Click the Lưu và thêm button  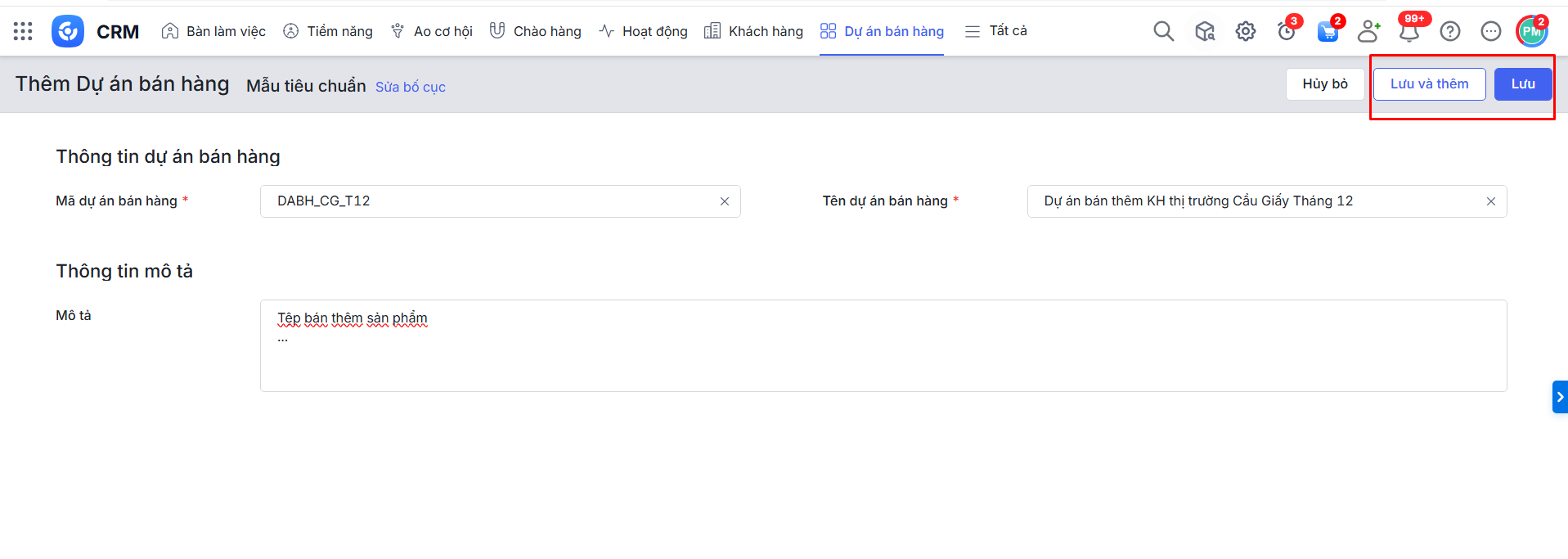coord(1429,84)
